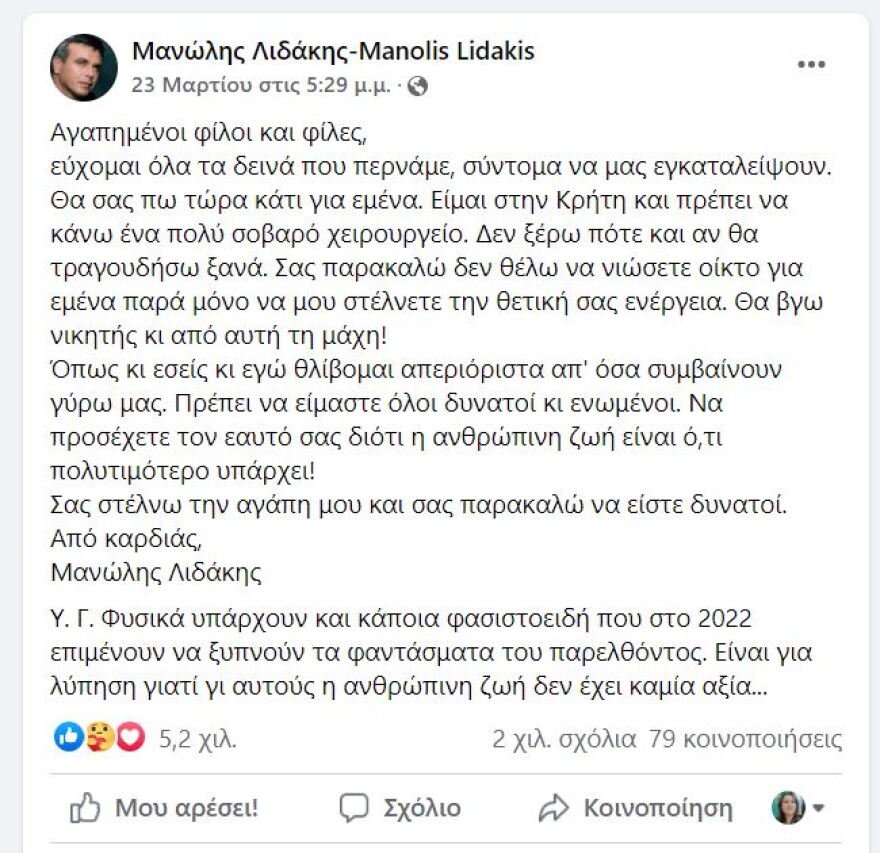Click the thumbs-up Like reaction icon
Screen dimensions: 880x853
point(68,736)
